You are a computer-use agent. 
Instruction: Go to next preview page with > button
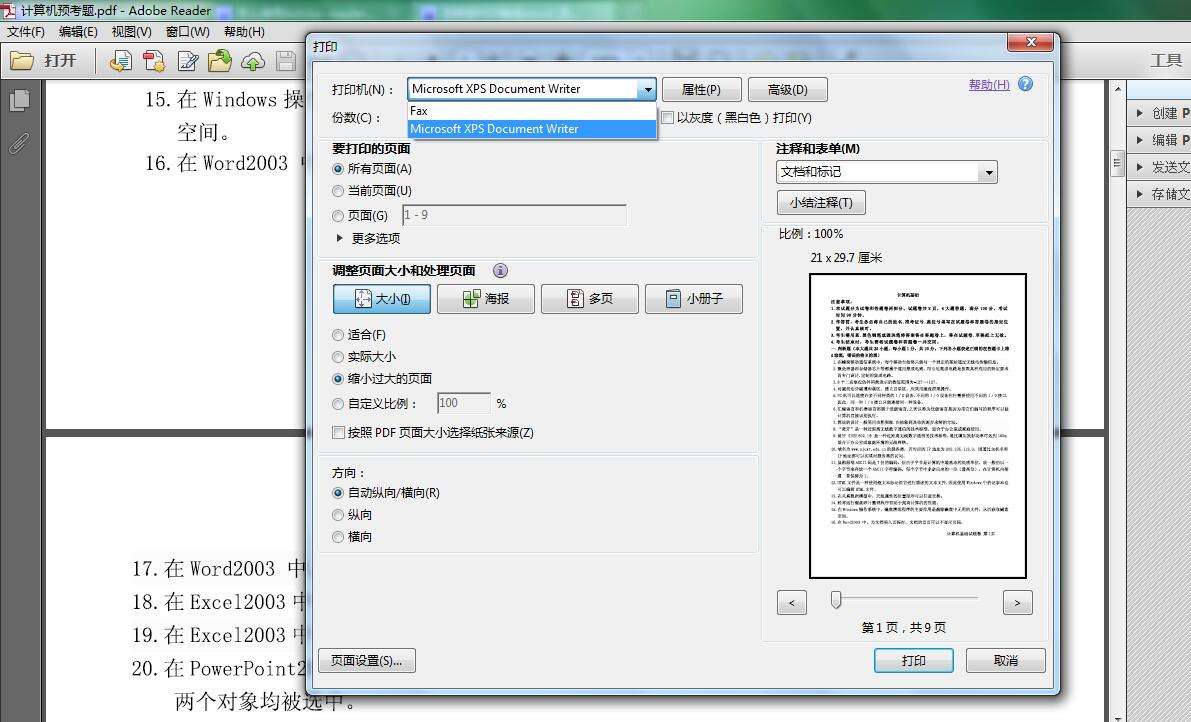[1018, 603]
